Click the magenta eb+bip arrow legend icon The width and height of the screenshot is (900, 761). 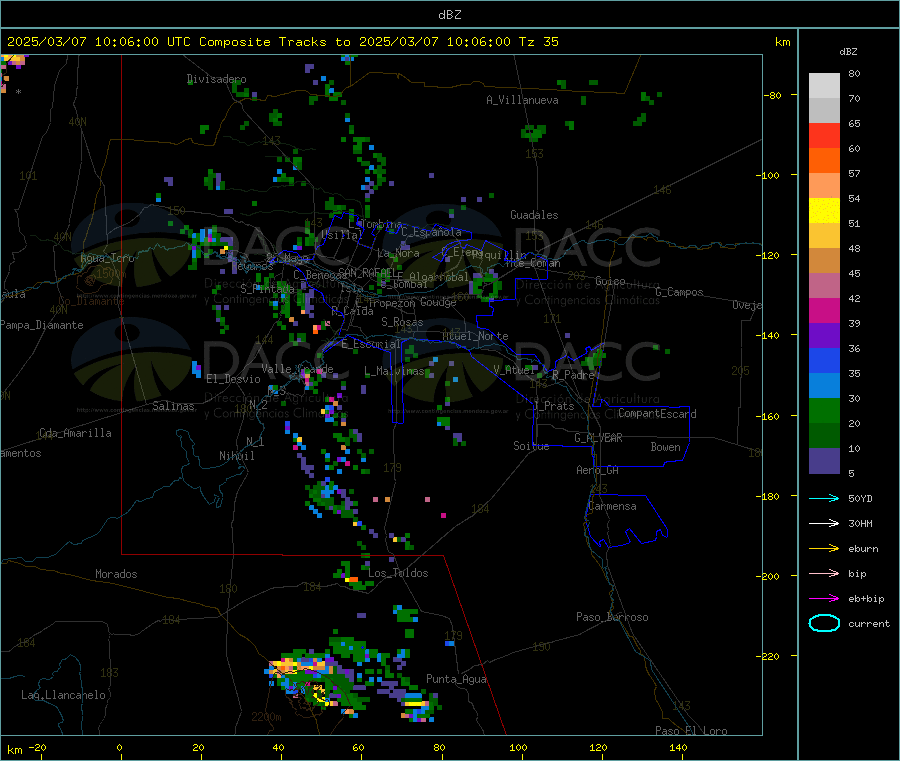(824, 599)
